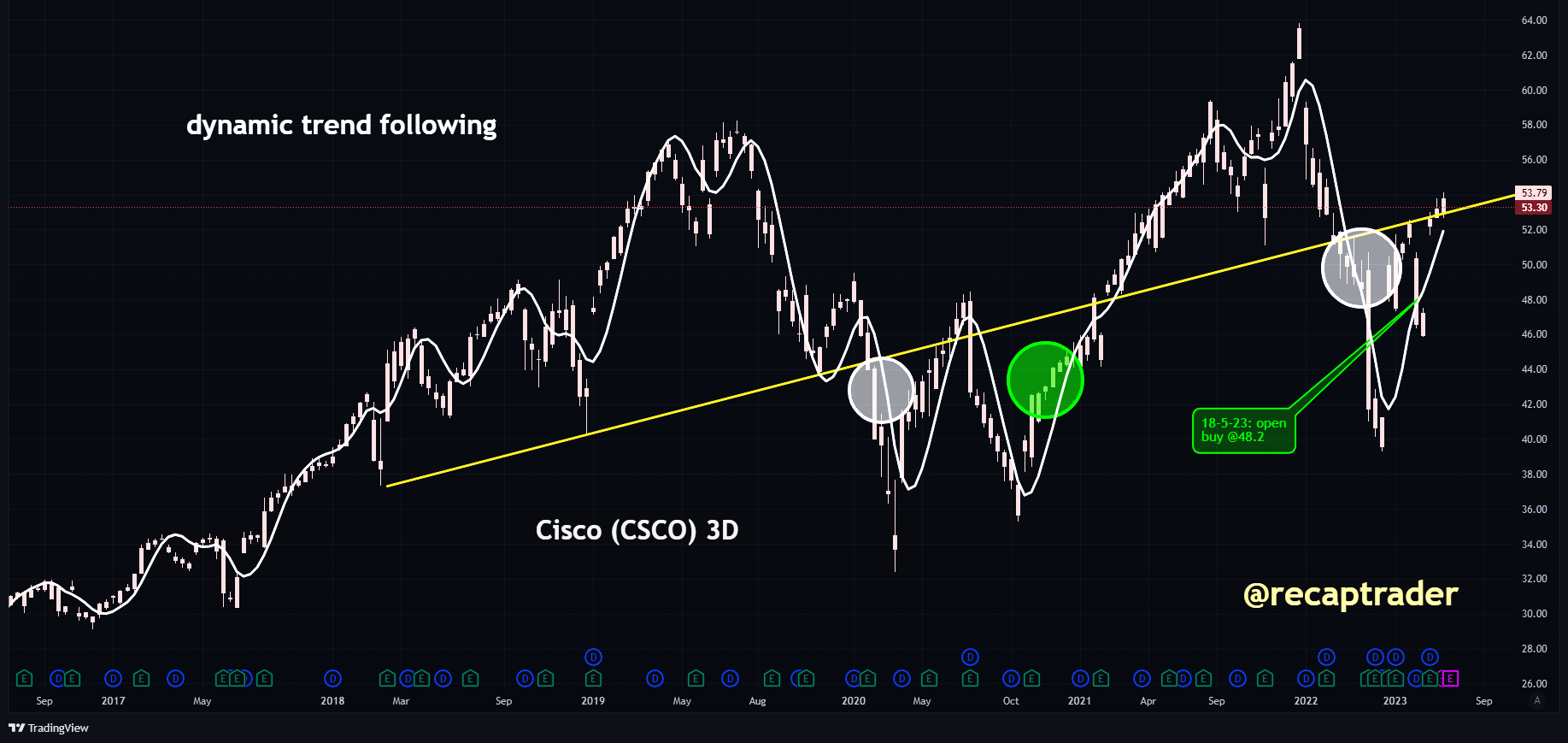Open the dividend marker above the Apr 2021 label
1568x743 pixels.
point(1142,679)
